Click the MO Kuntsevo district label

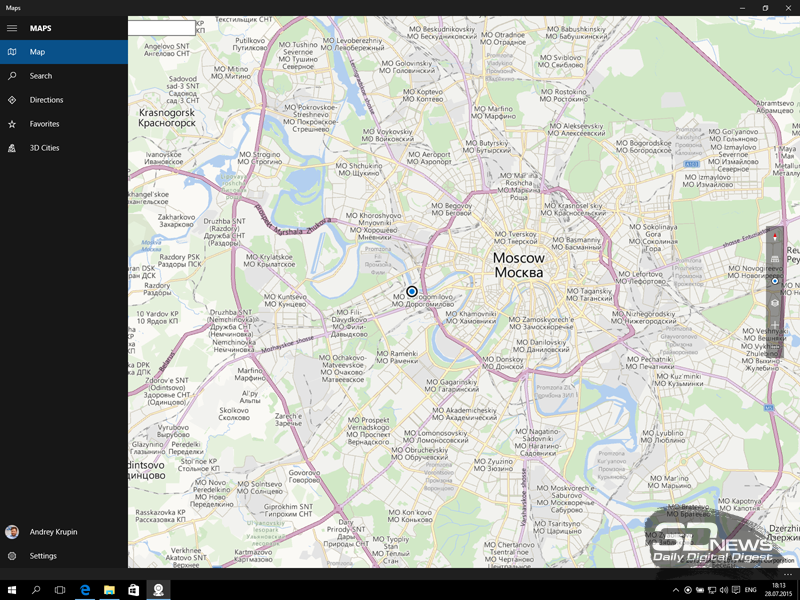pos(285,301)
